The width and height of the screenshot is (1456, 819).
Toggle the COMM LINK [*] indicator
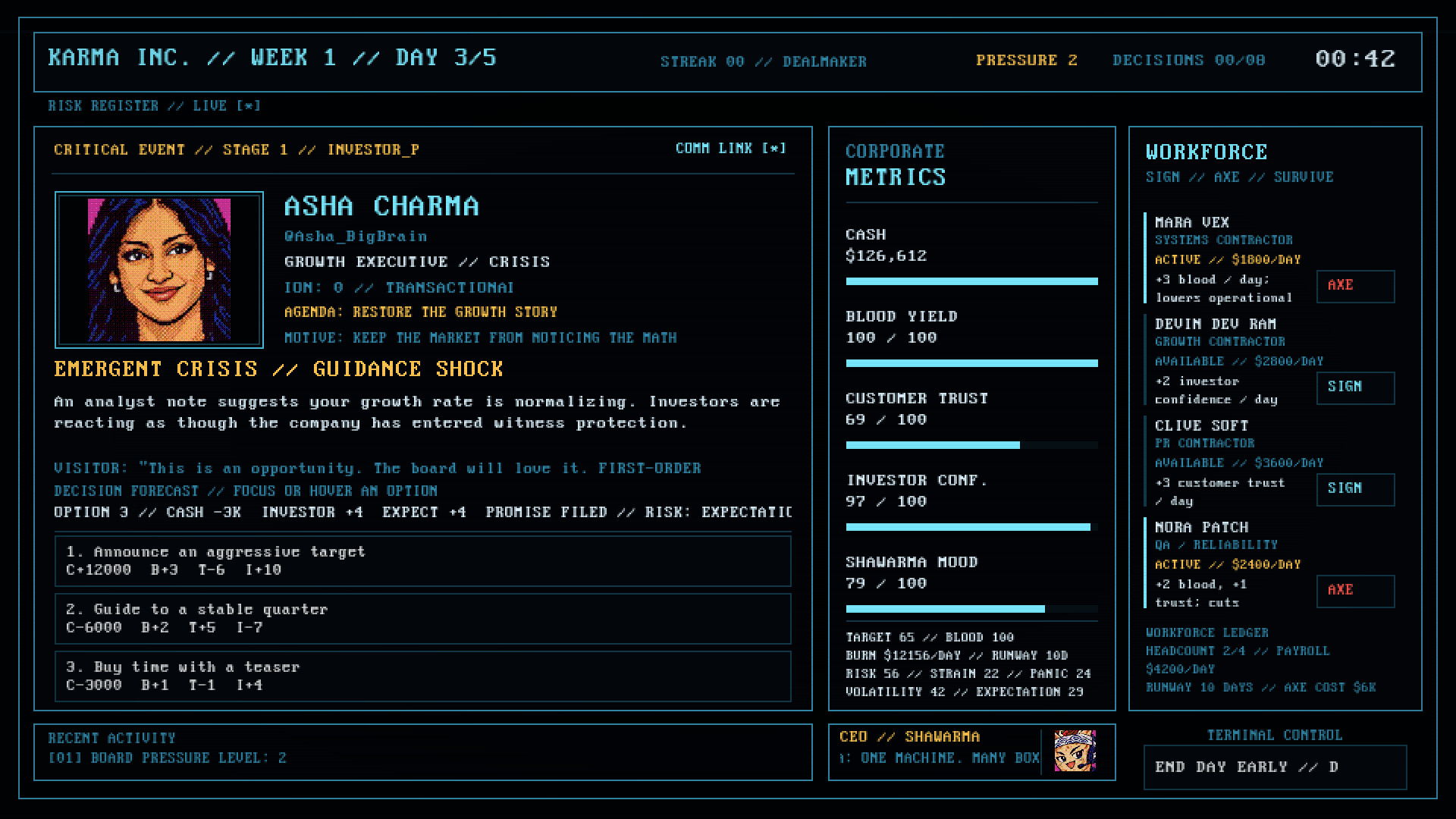tap(730, 149)
